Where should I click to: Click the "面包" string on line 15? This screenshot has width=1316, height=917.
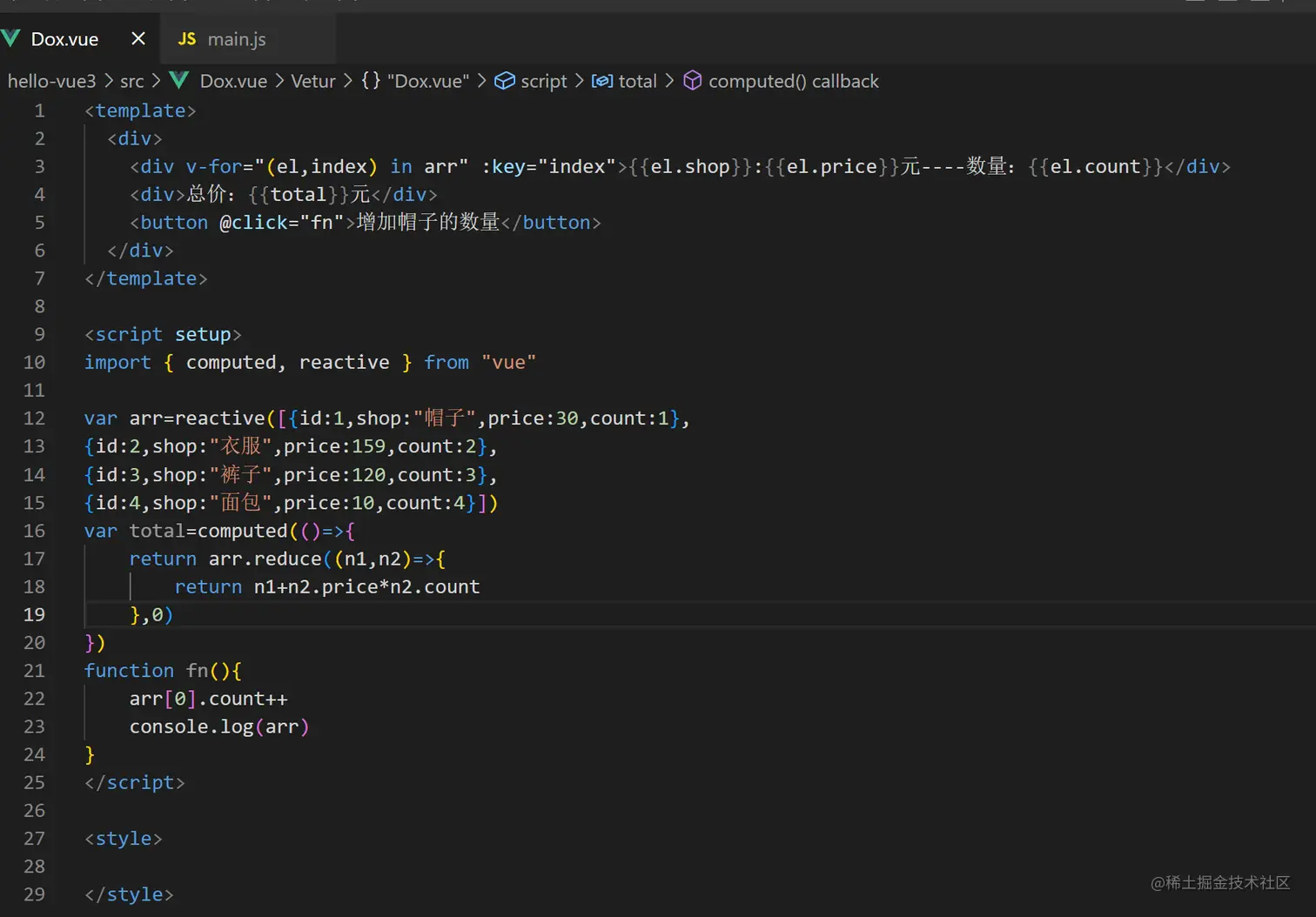tap(241, 502)
